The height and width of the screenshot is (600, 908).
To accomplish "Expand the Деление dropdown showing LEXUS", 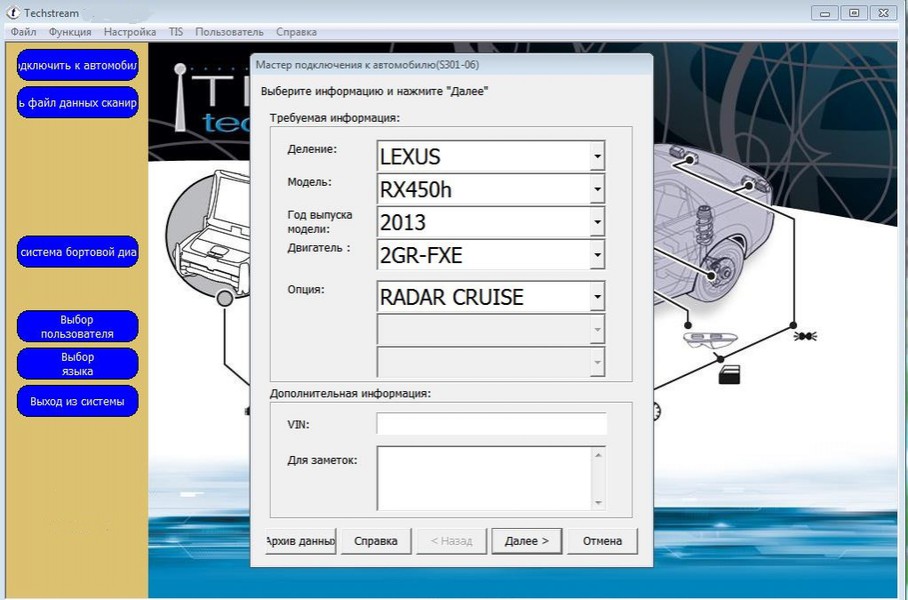I will 597,156.
